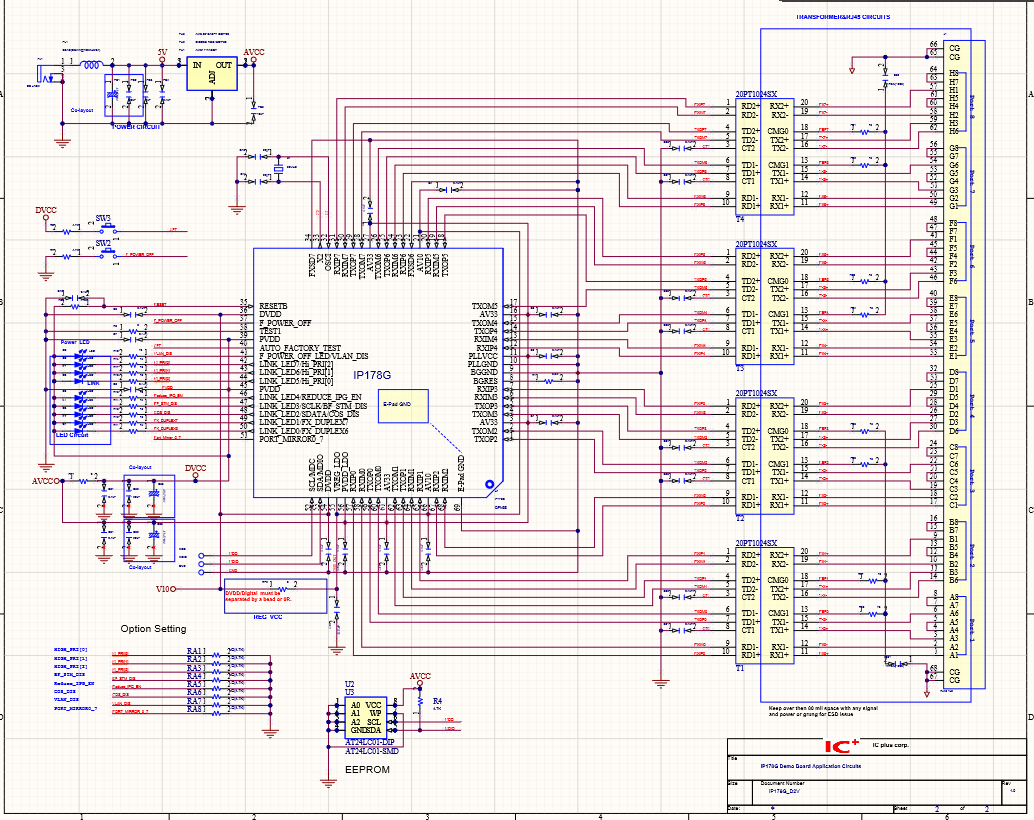This screenshot has height=820, width=1034.
Task: Select the red DVDD/Digital bead note
Action: 258,596
